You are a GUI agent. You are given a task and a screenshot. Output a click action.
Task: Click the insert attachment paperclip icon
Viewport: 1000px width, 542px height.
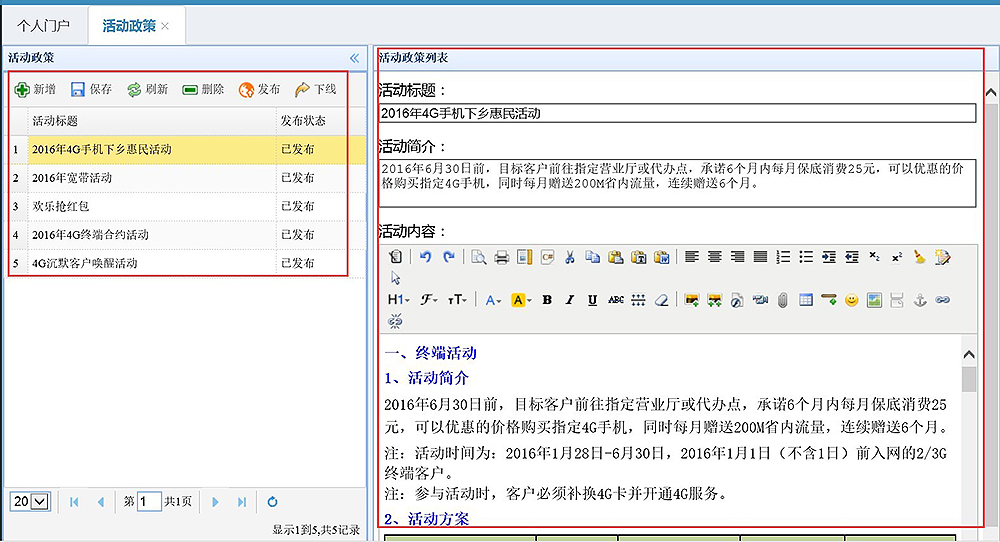pos(783,300)
